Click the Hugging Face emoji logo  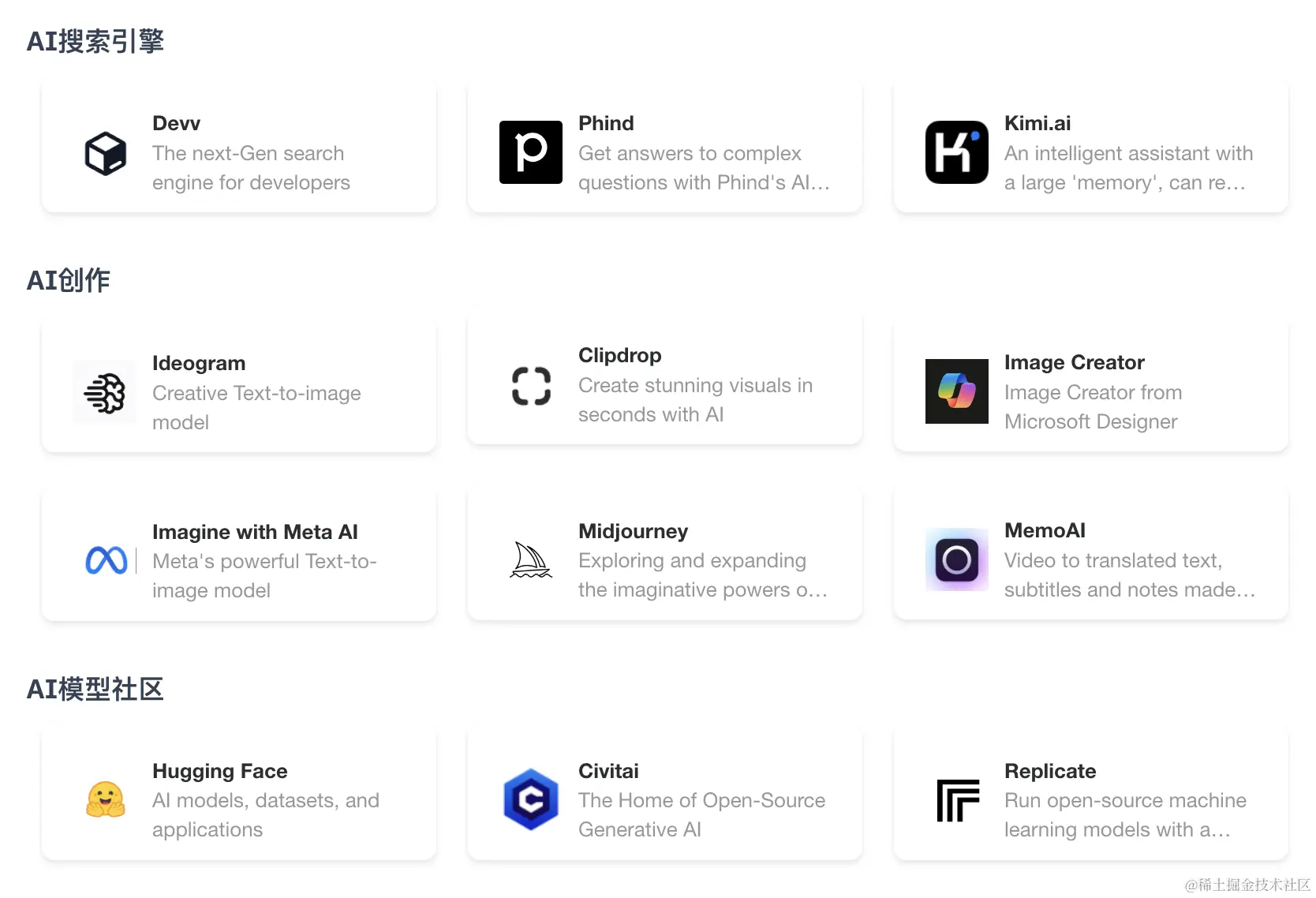pyautogui.click(x=106, y=799)
